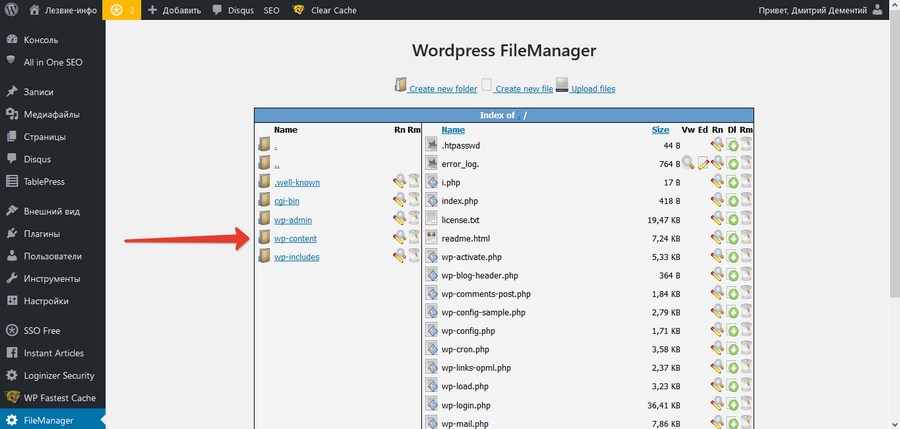The height and width of the screenshot is (429, 900).
Task: Click Create new folder link
Action: 443,89
